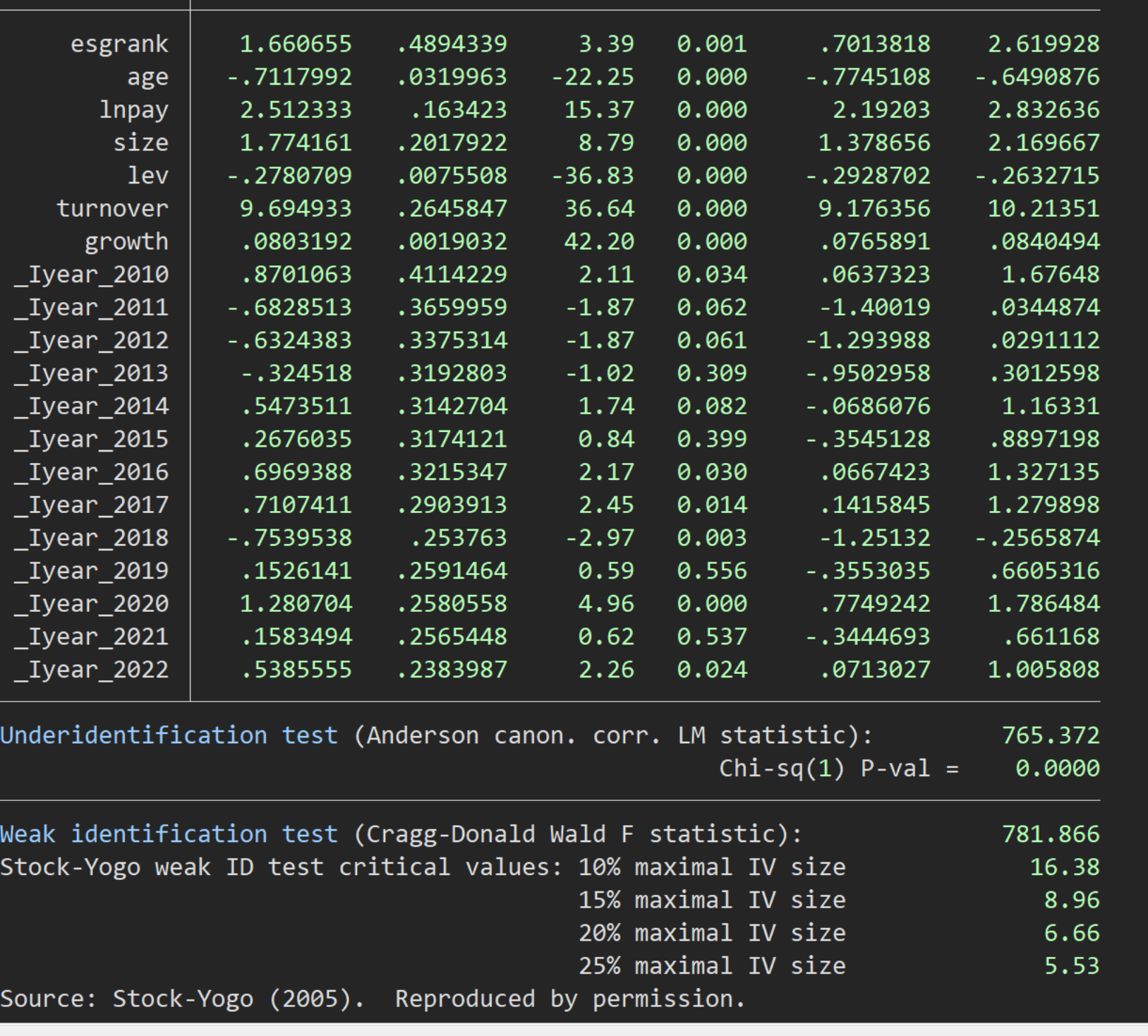Click the lev coefficient -.2780709
This screenshot has height=1036, width=1148.
click(289, 176)
